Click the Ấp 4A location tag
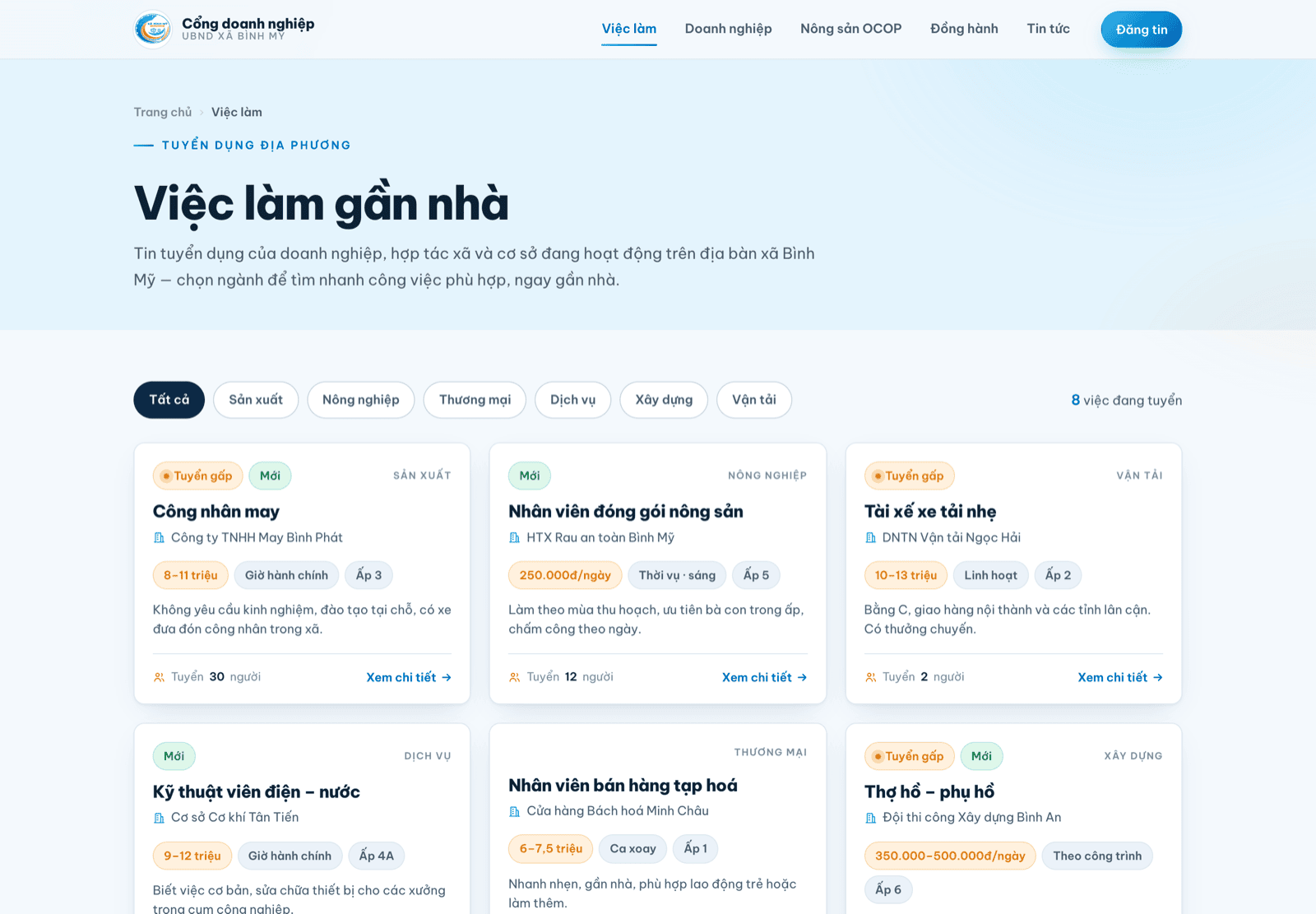Image resolution: width=1316 pixels, height=914 pixels. pyautogui.click(x=377, y=856)
